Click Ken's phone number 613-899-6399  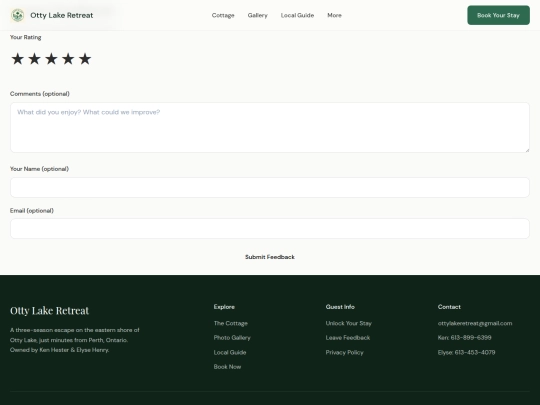pos(465,338)
